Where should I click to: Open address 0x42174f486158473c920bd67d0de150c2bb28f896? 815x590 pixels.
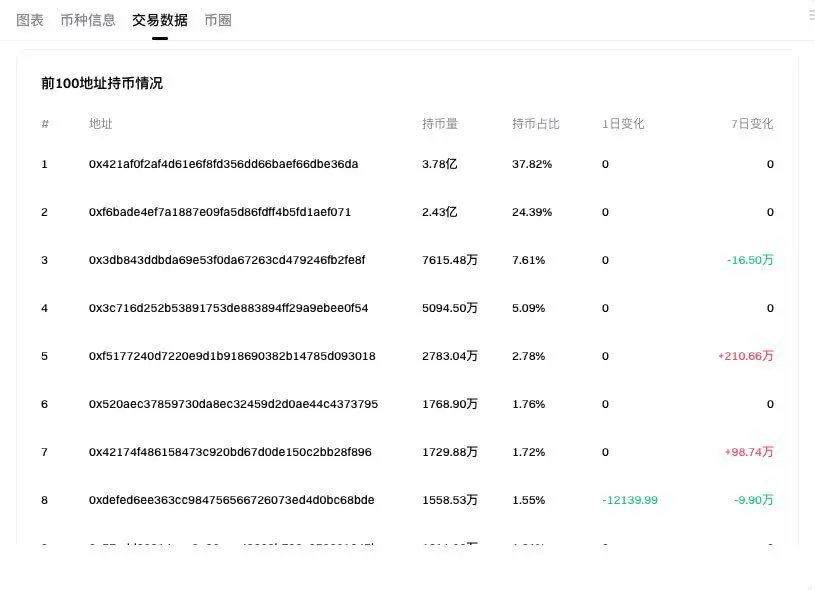pyautogui.click(x=230, y=452)
